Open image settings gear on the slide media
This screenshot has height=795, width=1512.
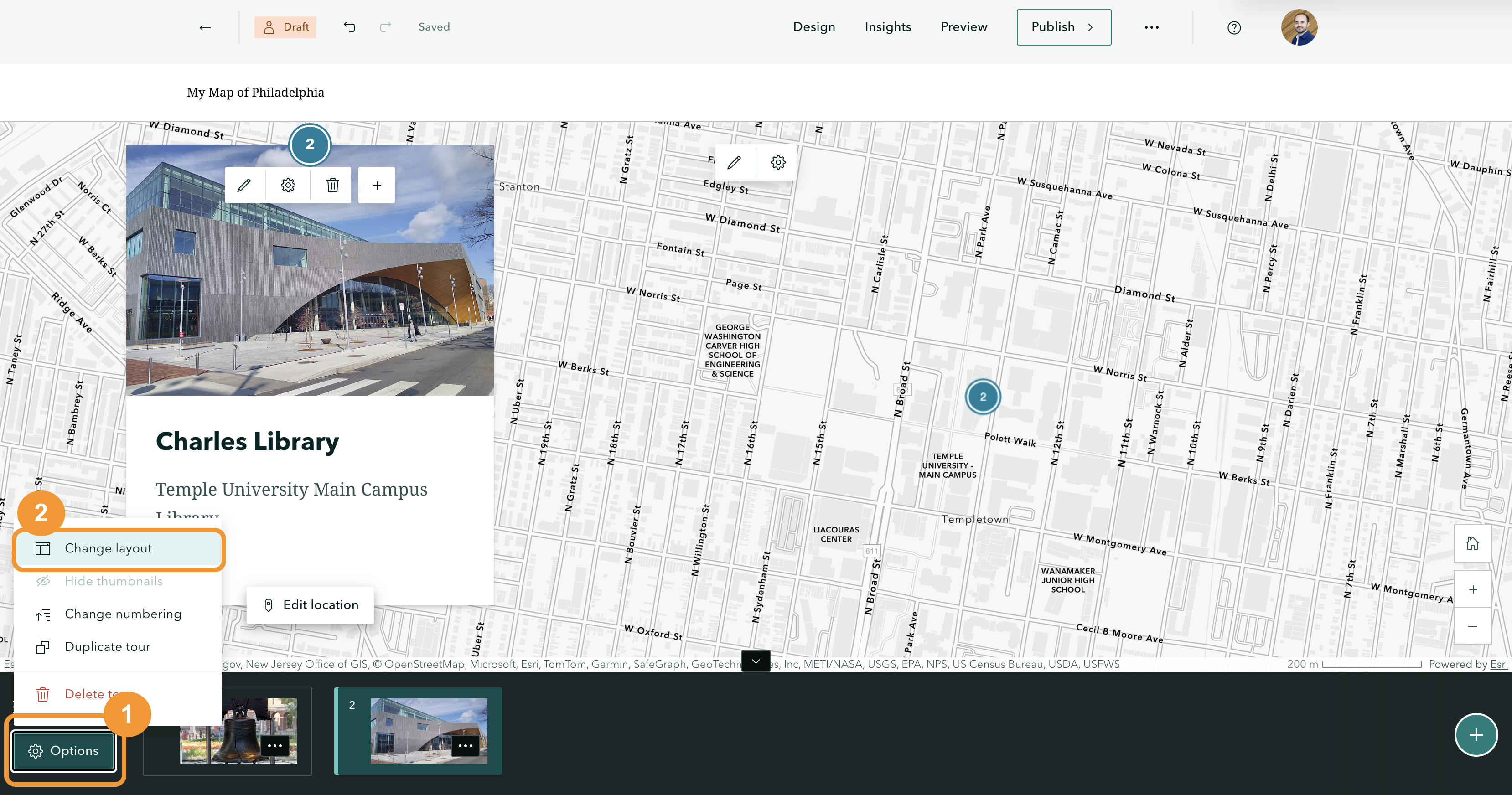coord(288,186)
